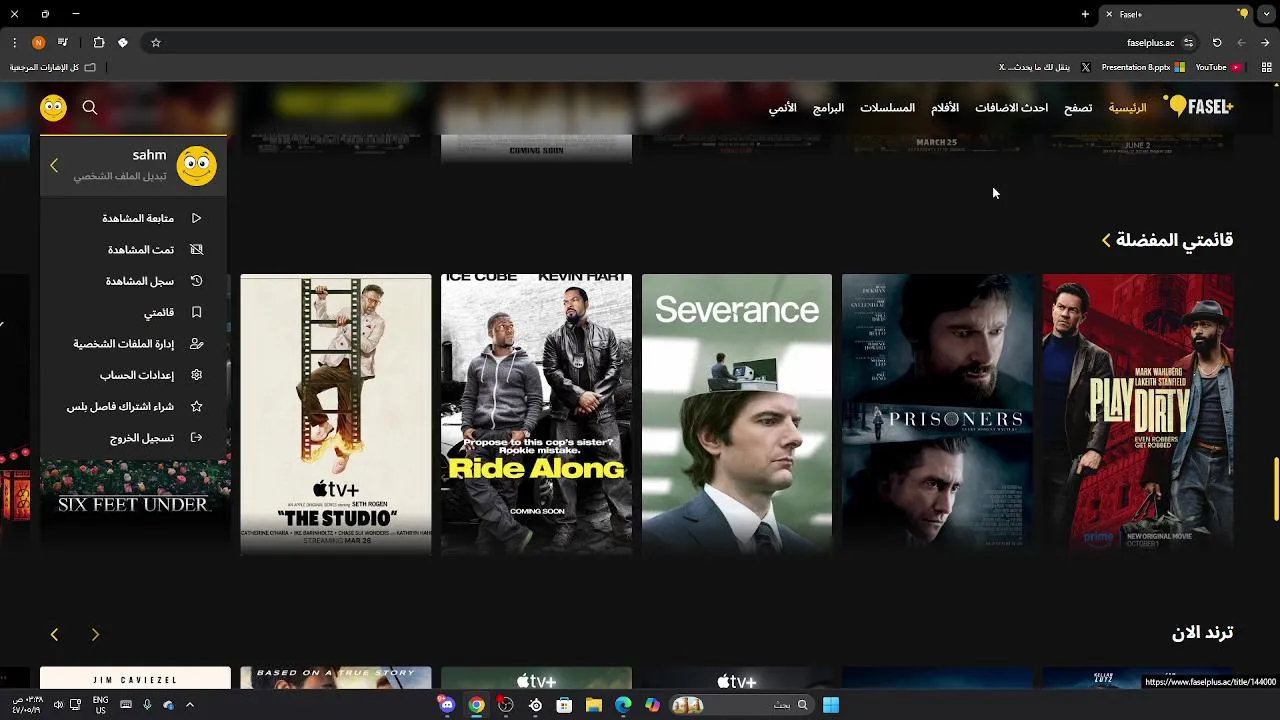Open the احدث الاضافات nav item
This screenshot has width=1280, height=720.
[1012, 107]
